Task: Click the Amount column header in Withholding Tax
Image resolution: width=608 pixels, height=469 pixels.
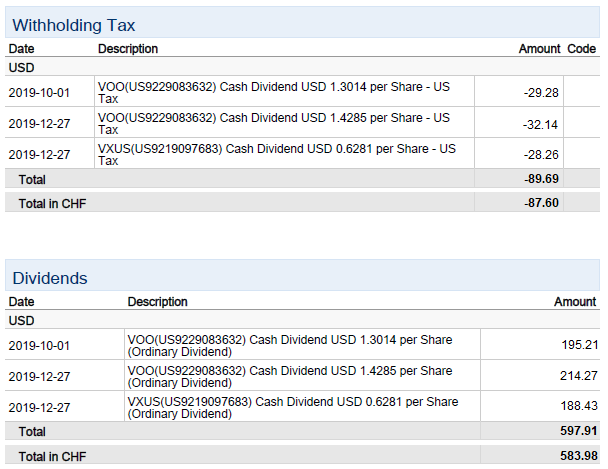Action: (539, 49)
